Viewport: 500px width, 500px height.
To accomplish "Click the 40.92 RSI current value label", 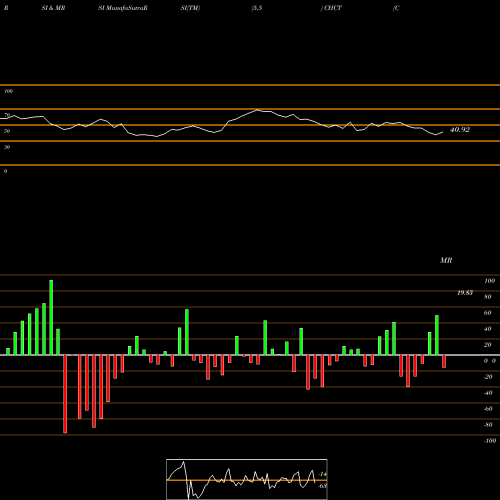I will [460, 130].
